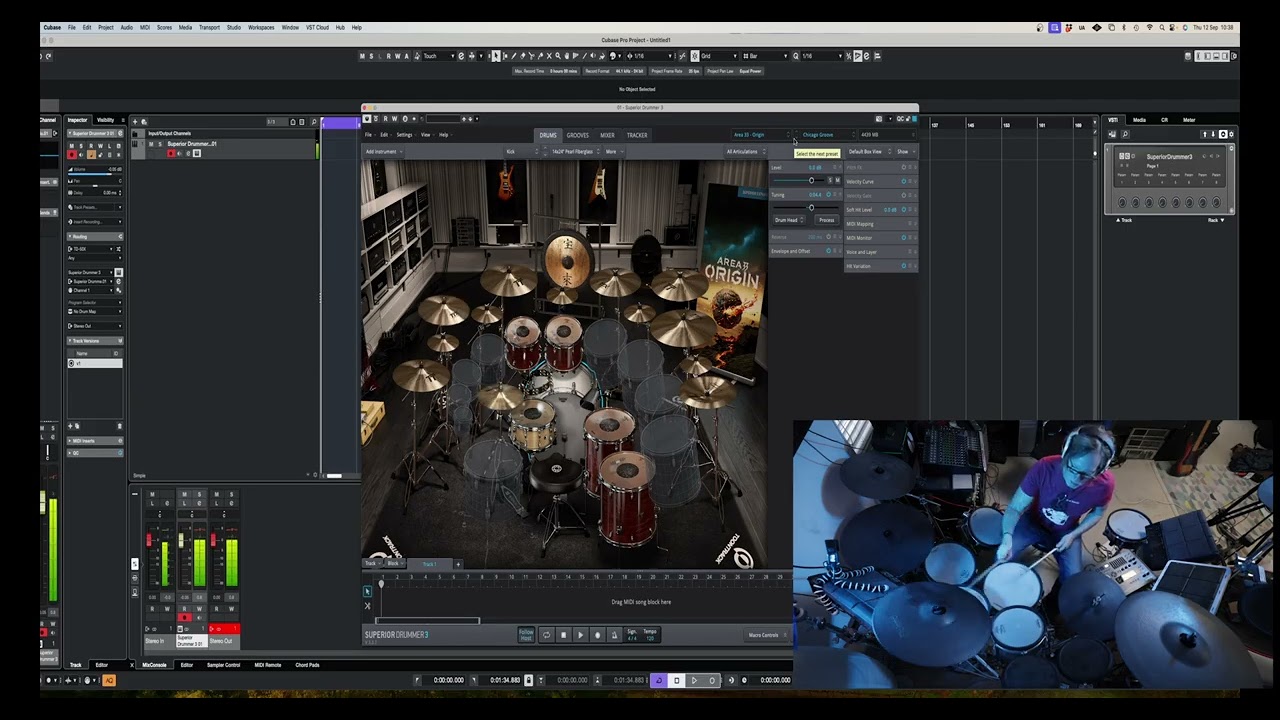Screen dimensions: 1280x720
Task: Select Track 1 song track tab
Action: tap(430, 564)
